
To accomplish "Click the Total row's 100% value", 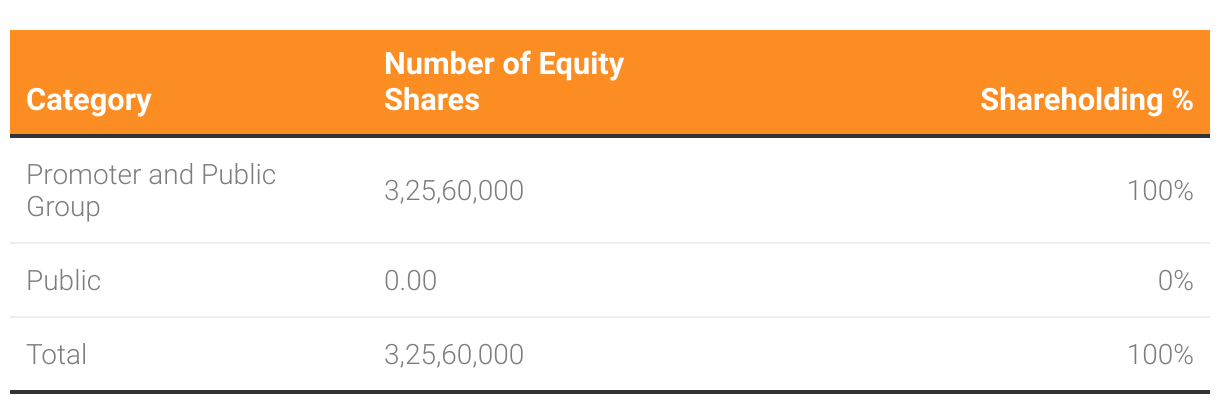I will point(1159,354).
